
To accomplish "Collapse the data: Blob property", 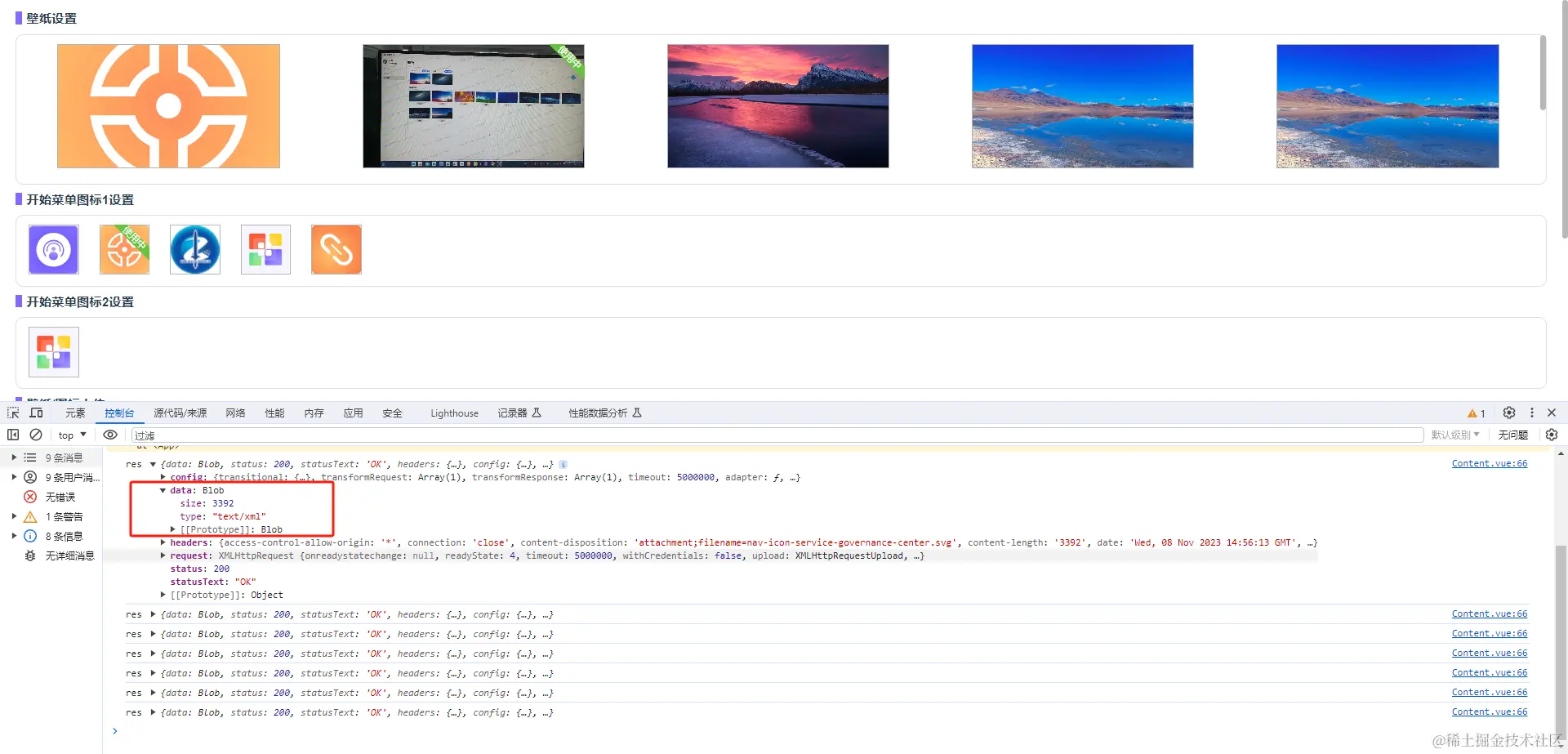I will [163, 490].
